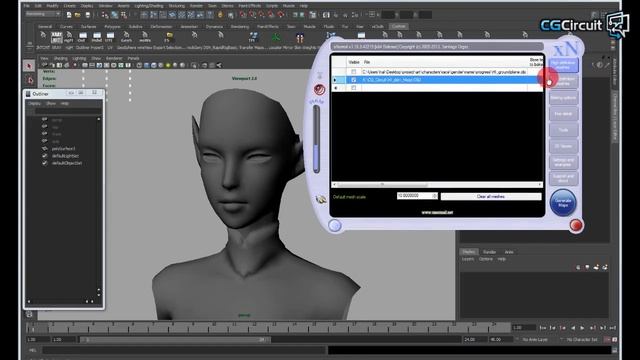The image size is (640, 360).
Task: Go to the start of the playback range
Action: click(x=543, y=328)
